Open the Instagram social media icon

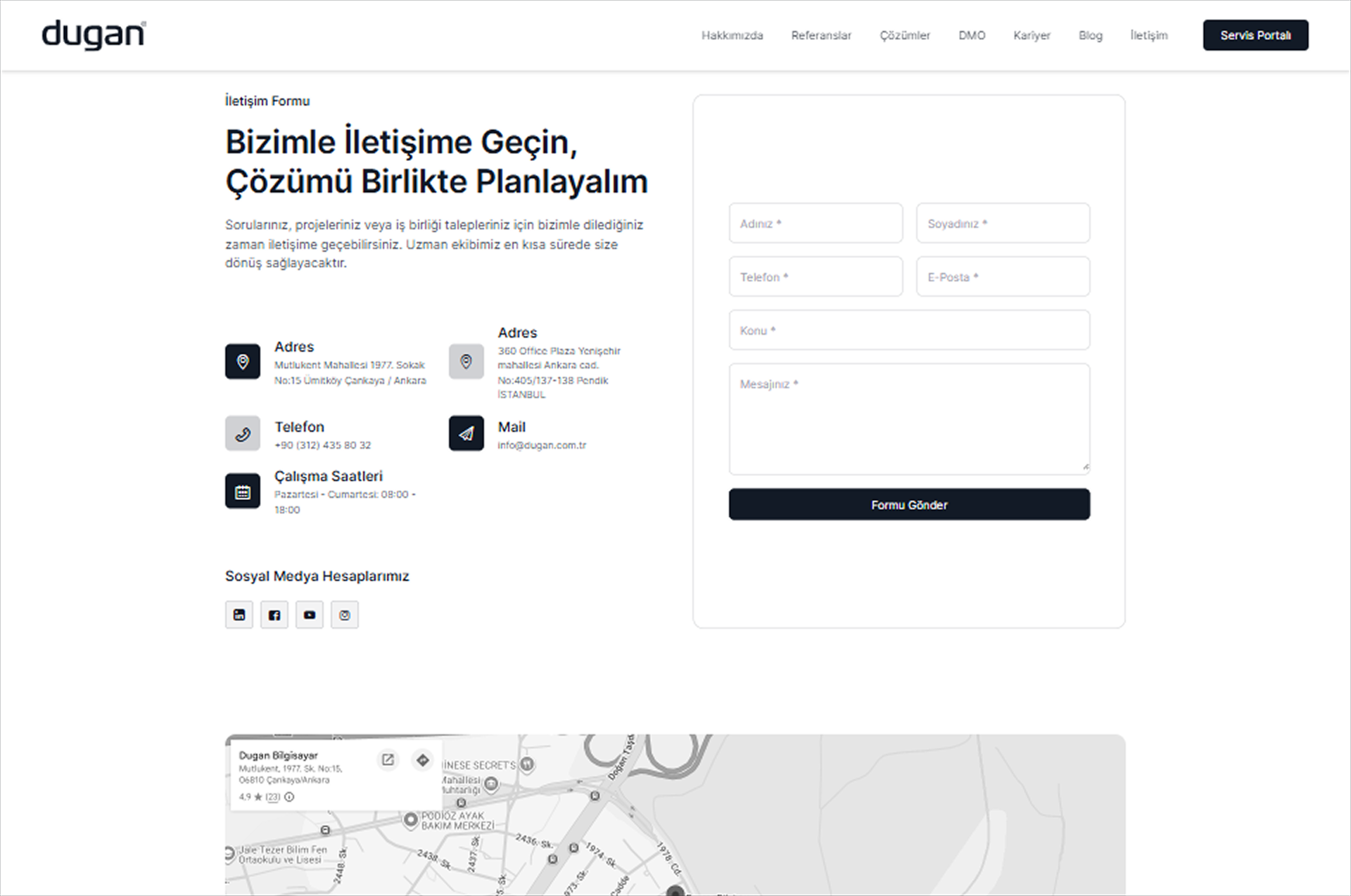tap(345, 615)
